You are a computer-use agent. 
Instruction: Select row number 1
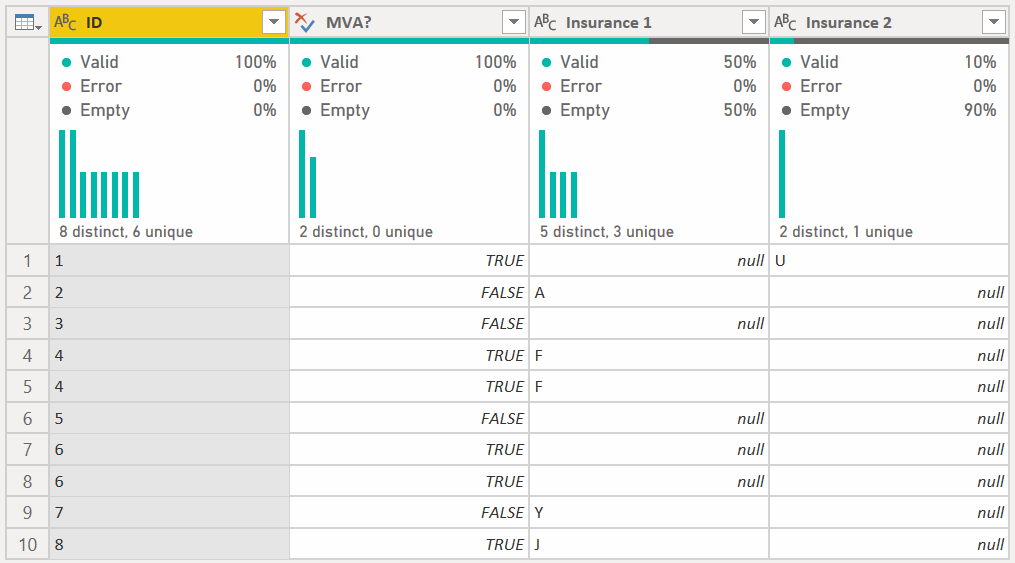pyautogui.click(x=28, y=261)
